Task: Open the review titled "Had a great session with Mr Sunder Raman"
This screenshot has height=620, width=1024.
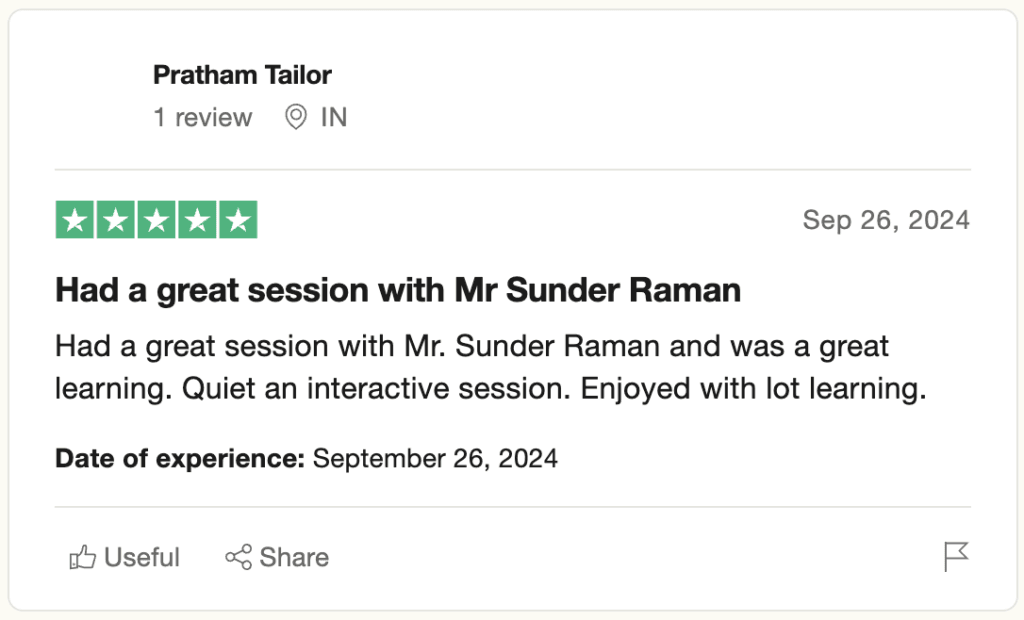Action: coord(398,290)
